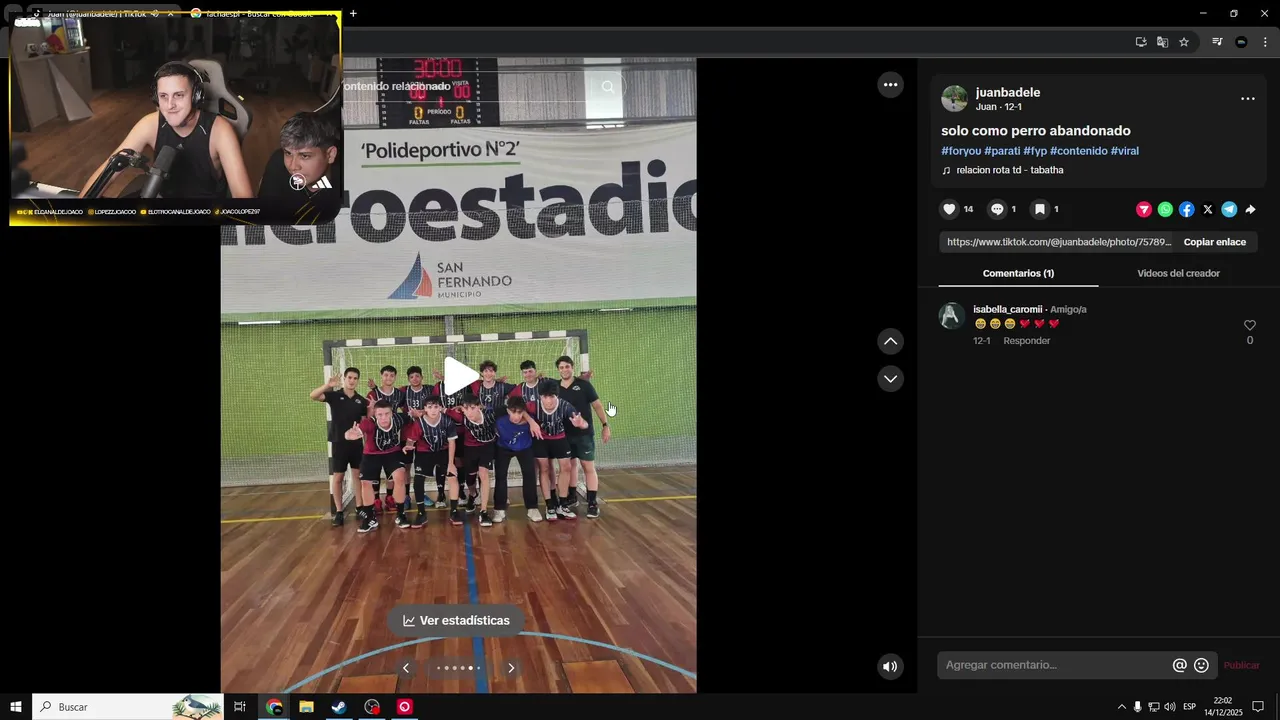Like the post with the heart icon

coord(950,209)
